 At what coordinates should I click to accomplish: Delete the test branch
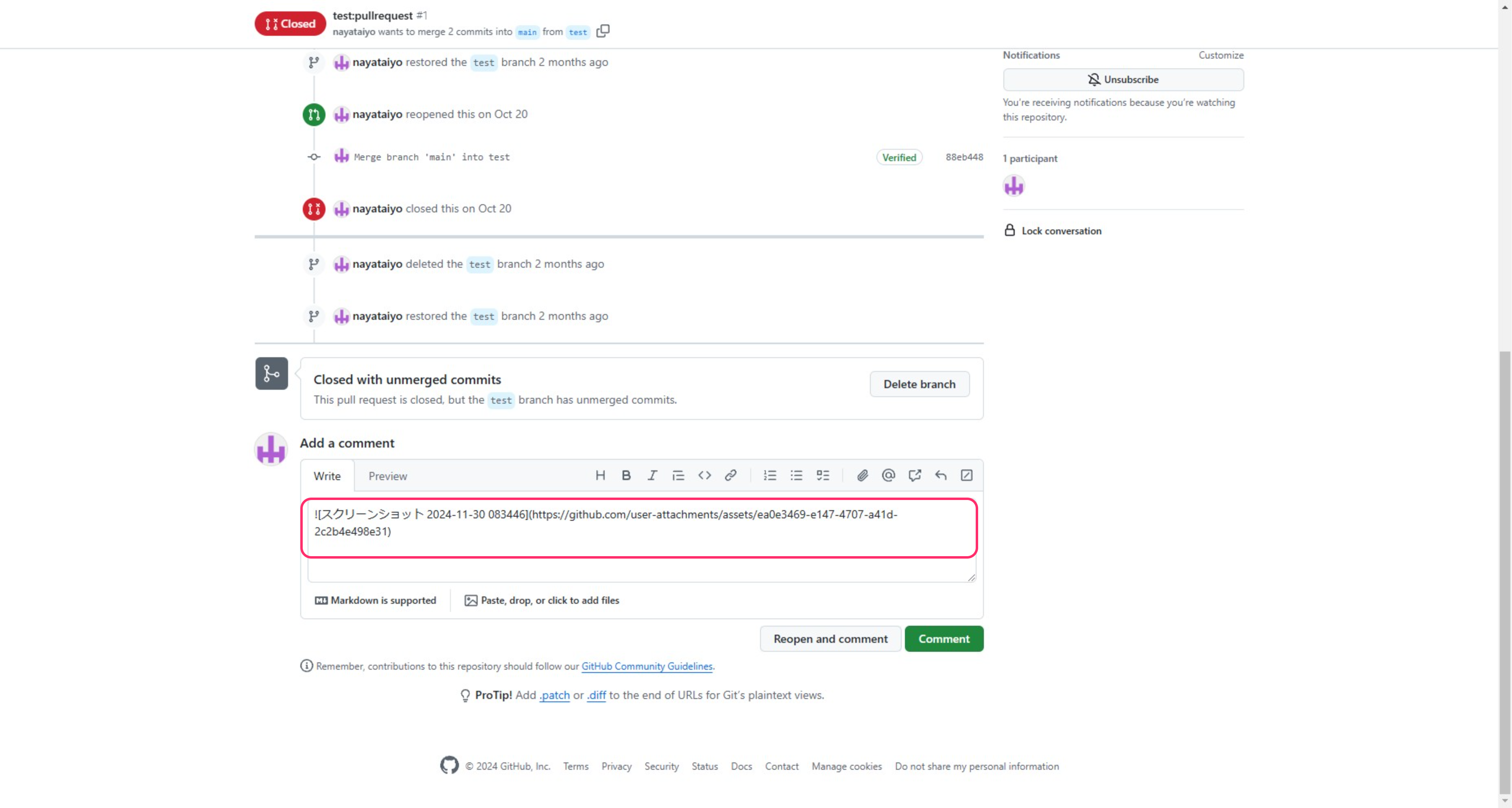click(919, 384)
